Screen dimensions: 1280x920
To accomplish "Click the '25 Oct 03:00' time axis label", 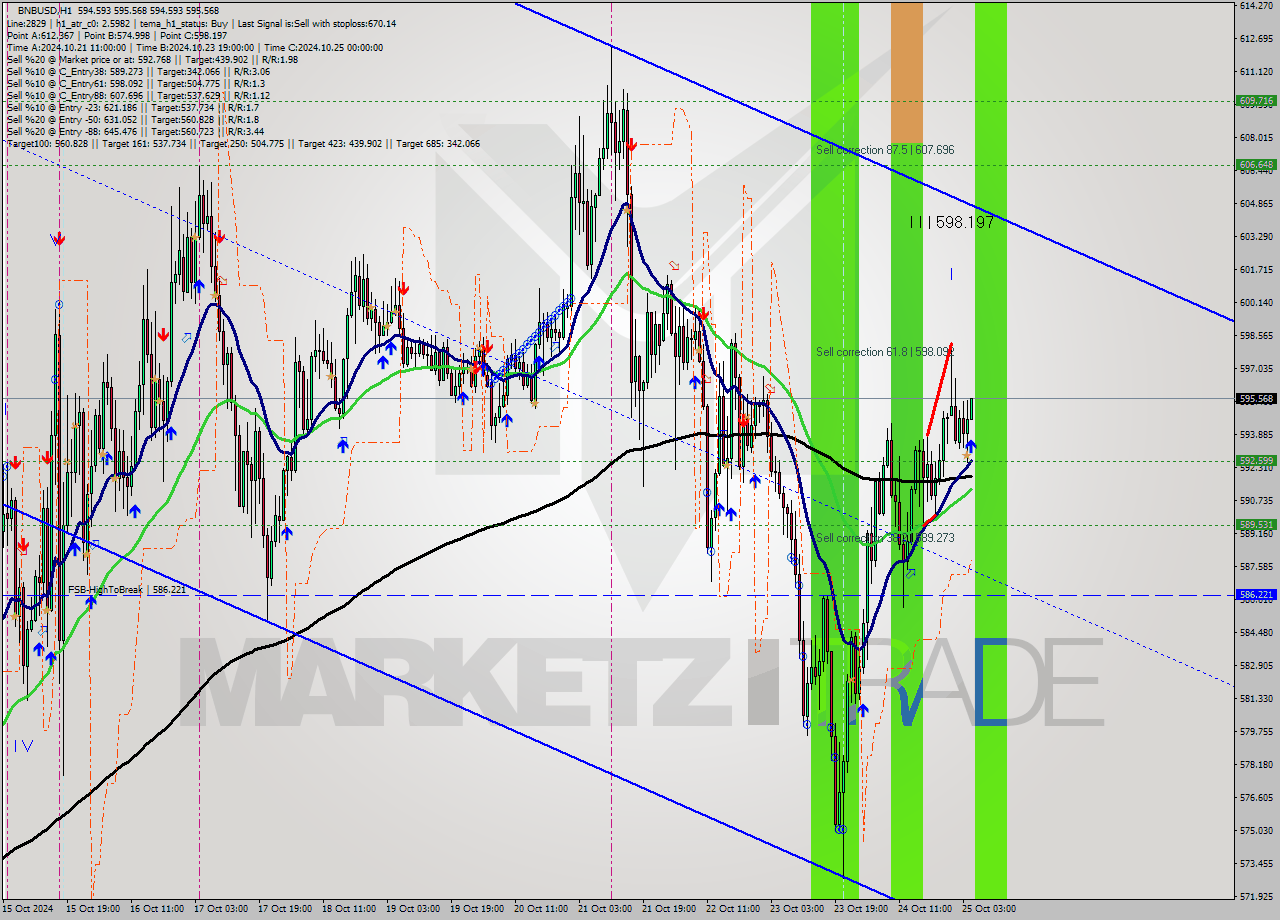I will tap(988, 909).
